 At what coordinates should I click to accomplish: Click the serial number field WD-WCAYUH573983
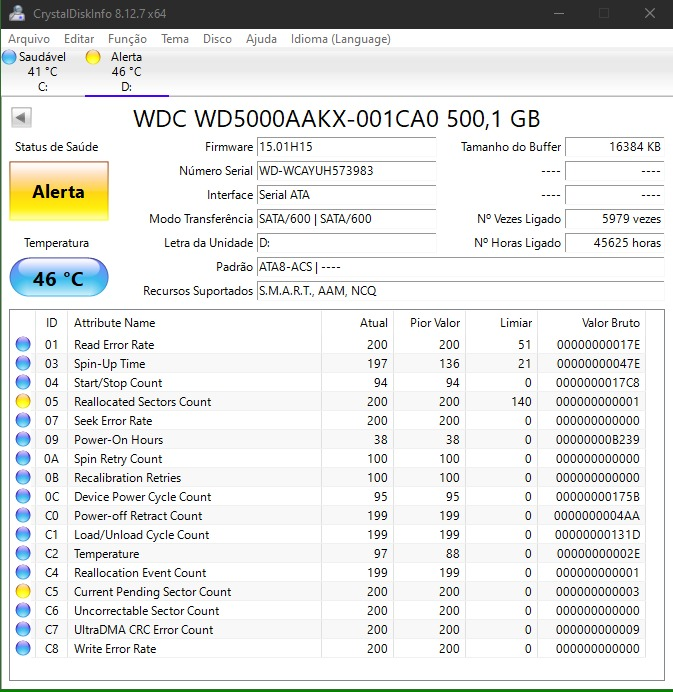(346, 170)
